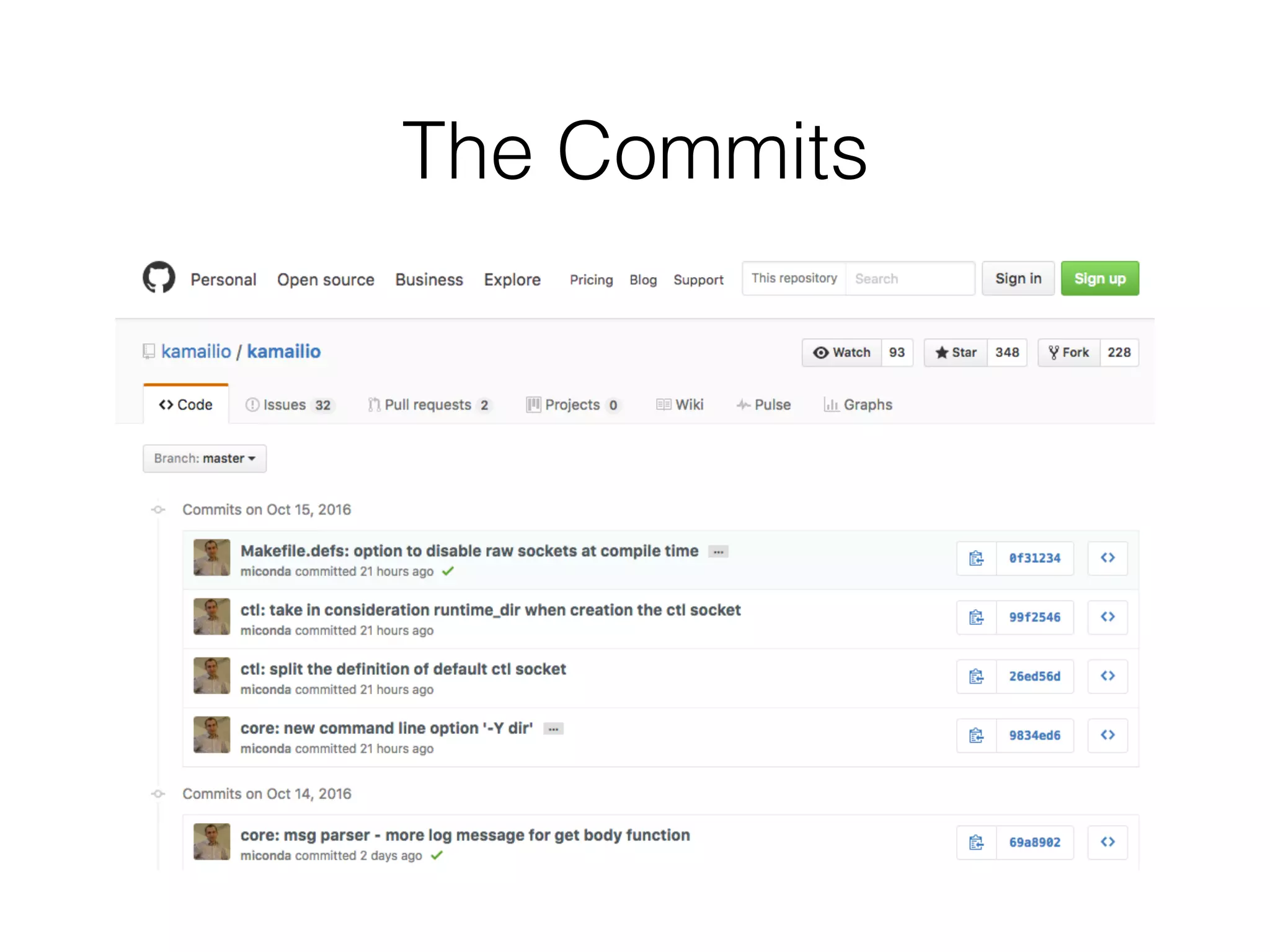Viewport: 1270px width, 952px height.
Task: Browse repository at commit 26ed56d
Action: pyautogui.click(x=1108, y=676)
